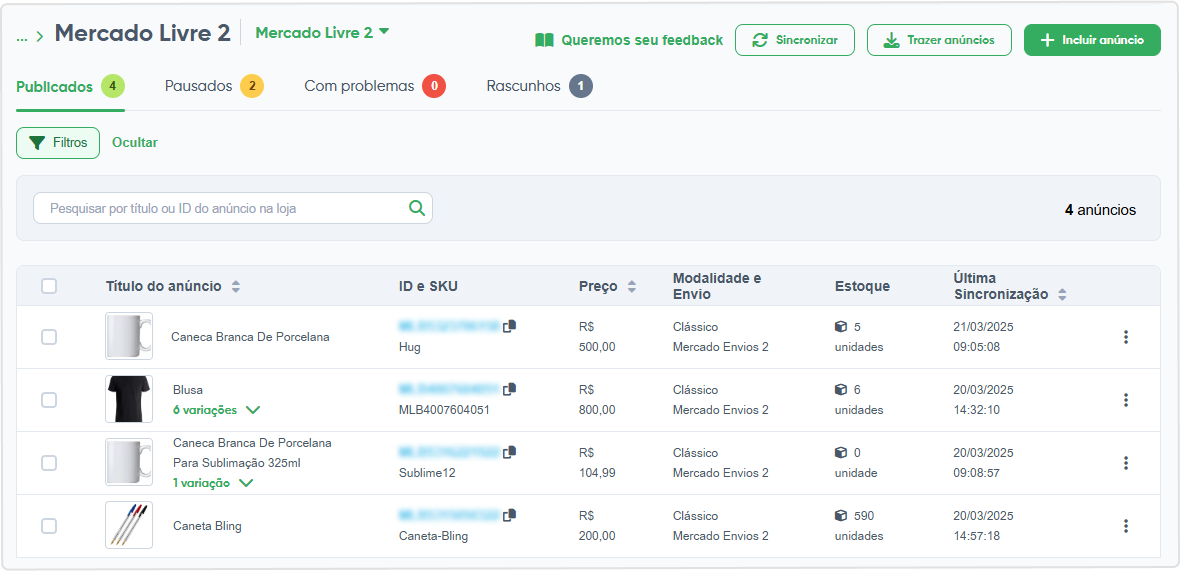Click the SKU text MLB4007604051
Screen dimensions: 1180x571
tap(444, 410)
